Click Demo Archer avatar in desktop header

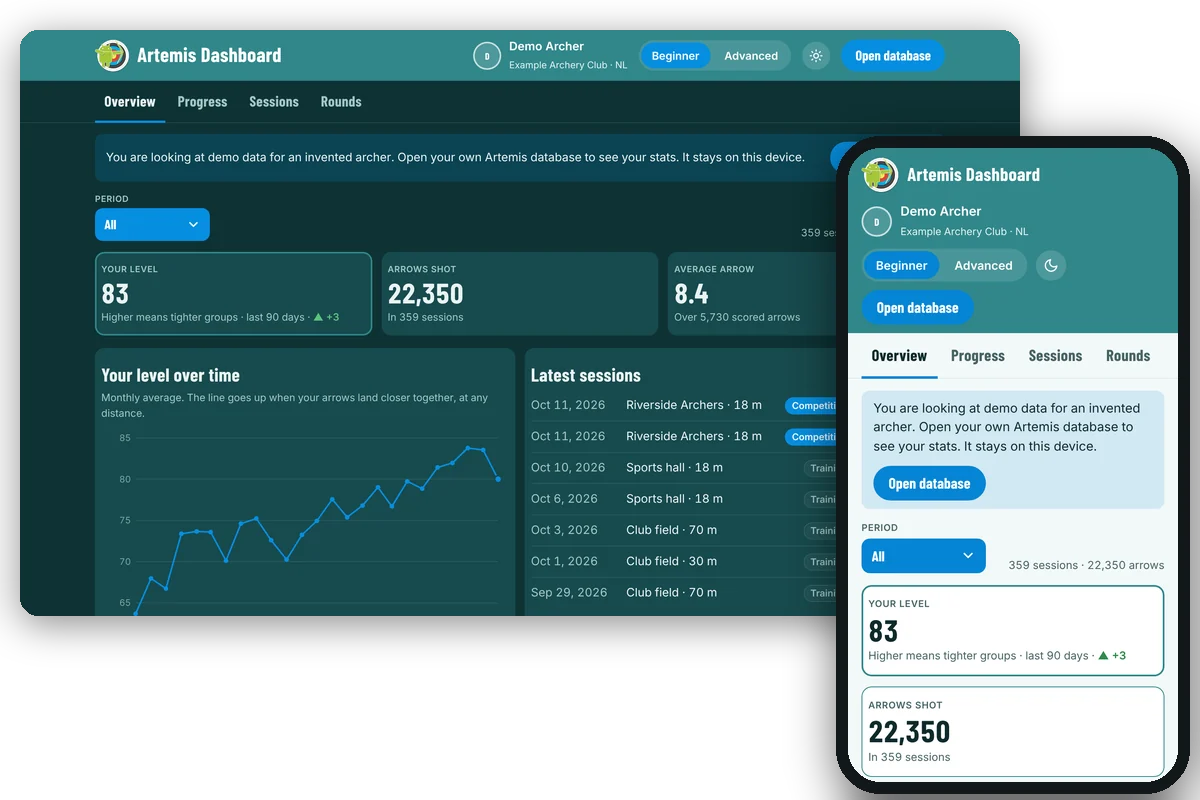coord(487,56)
